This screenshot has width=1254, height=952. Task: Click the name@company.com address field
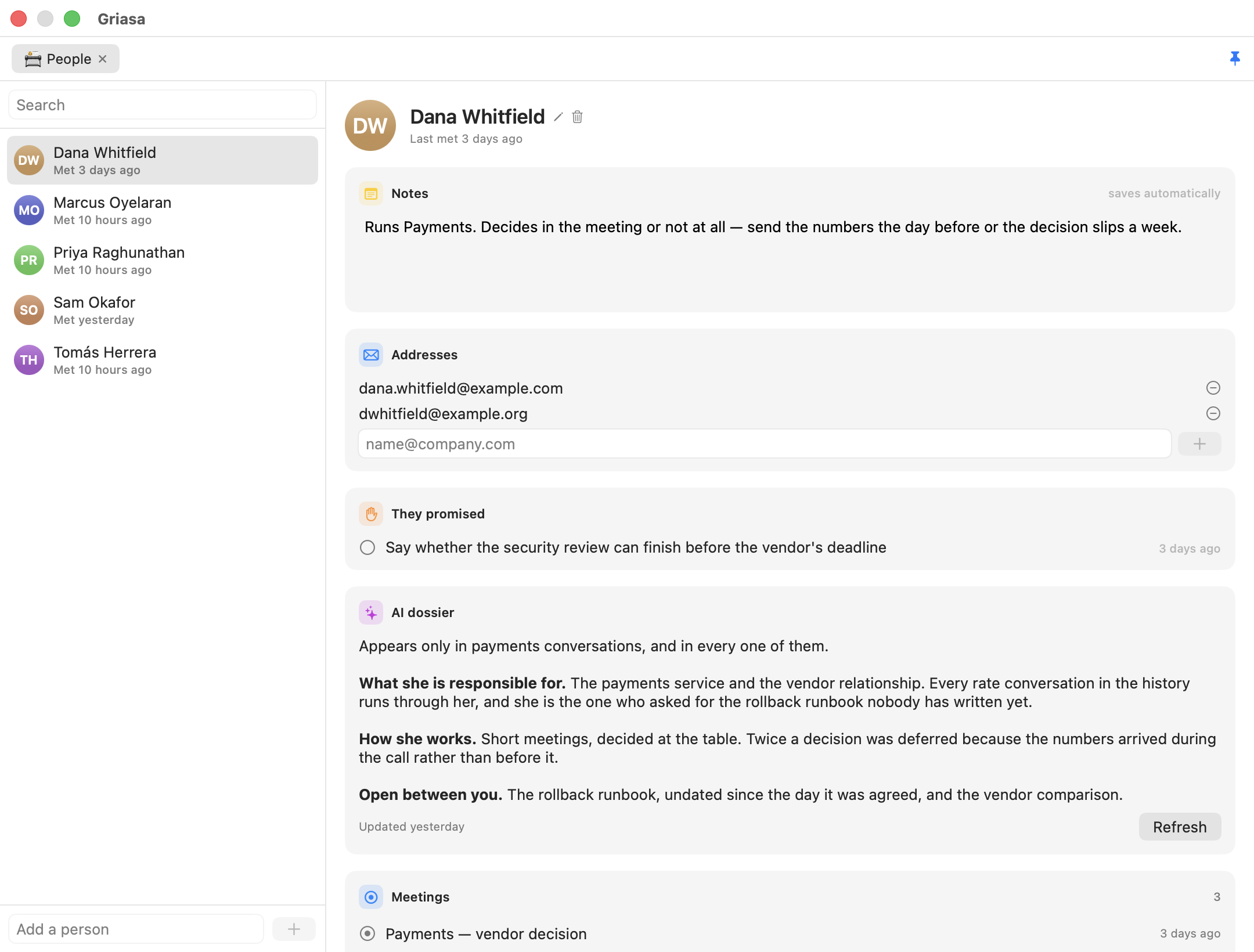click(x=765, y=444)
